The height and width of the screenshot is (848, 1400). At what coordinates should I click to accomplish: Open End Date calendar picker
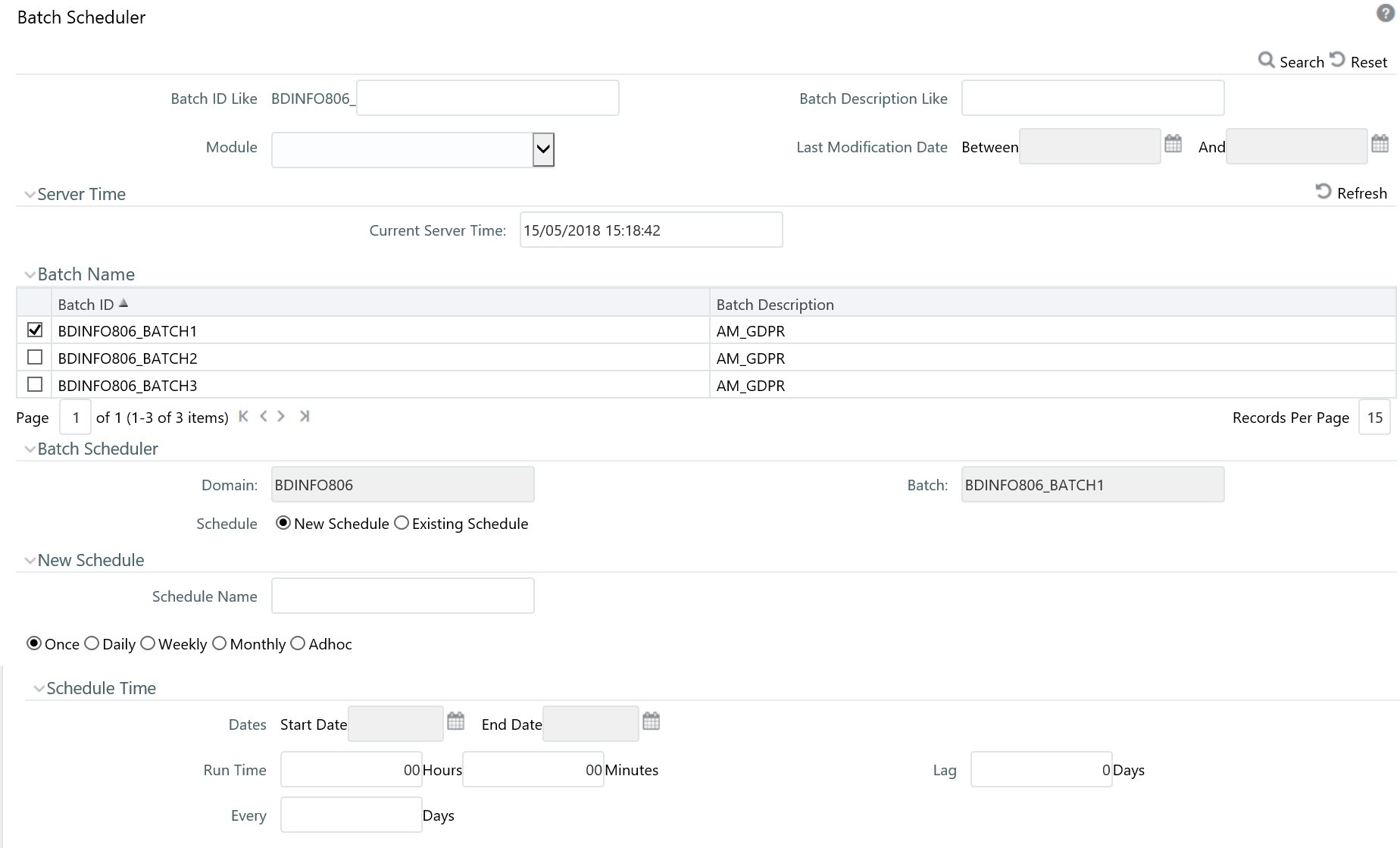[651, 721]
